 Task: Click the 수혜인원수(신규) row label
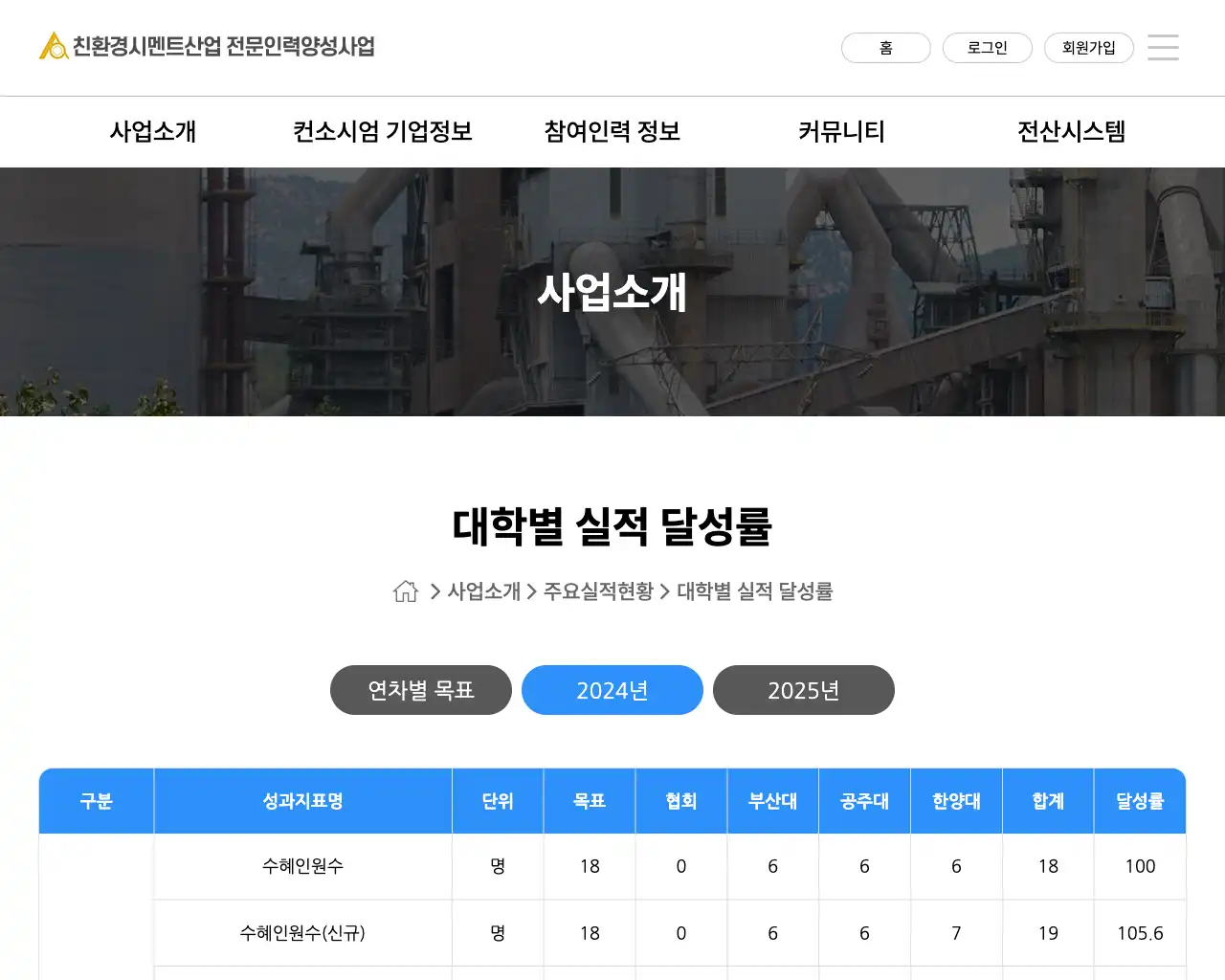(302, 933)
